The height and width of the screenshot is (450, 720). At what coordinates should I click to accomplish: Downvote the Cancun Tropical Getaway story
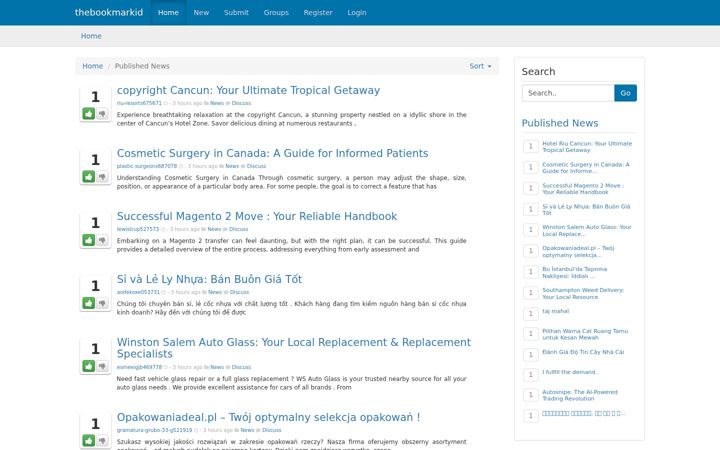point(102,113)
